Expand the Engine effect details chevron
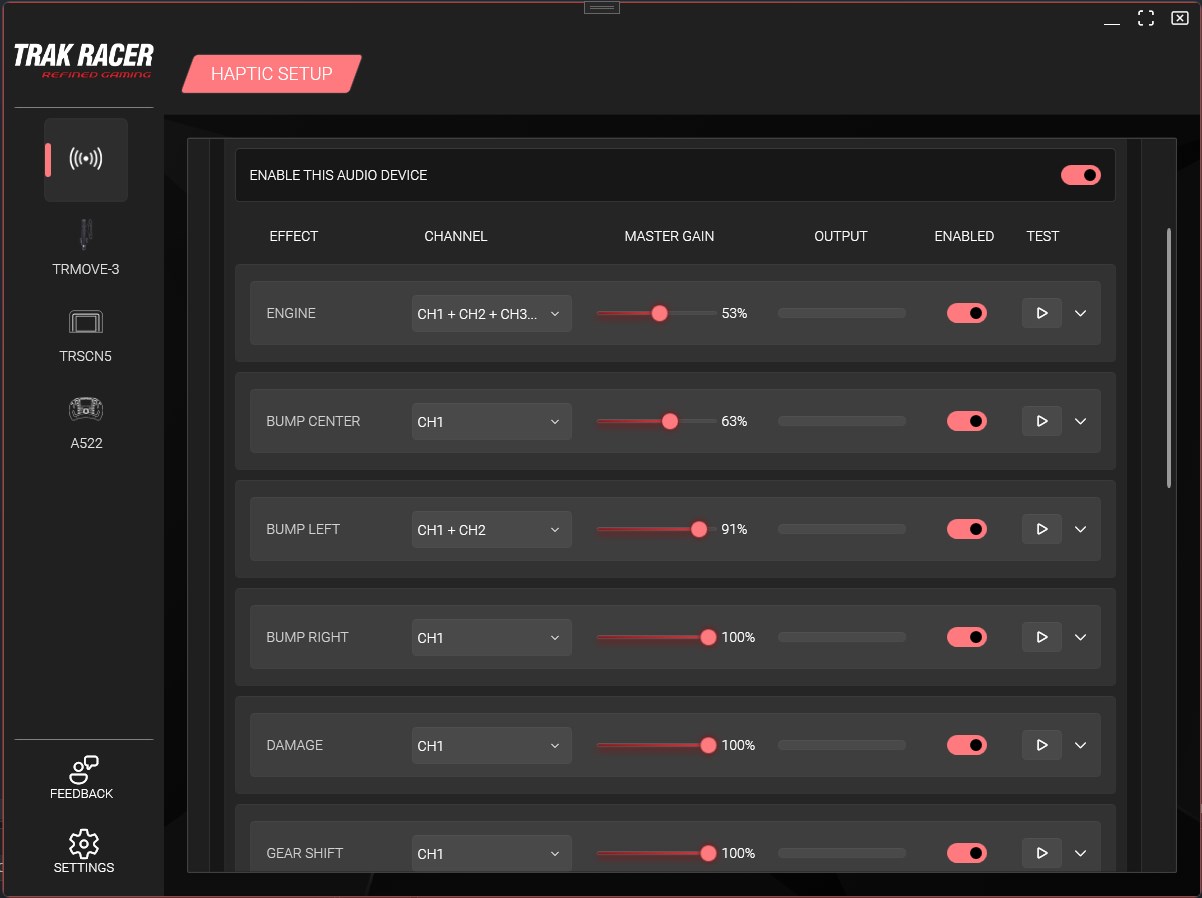 click(1080, 313)
